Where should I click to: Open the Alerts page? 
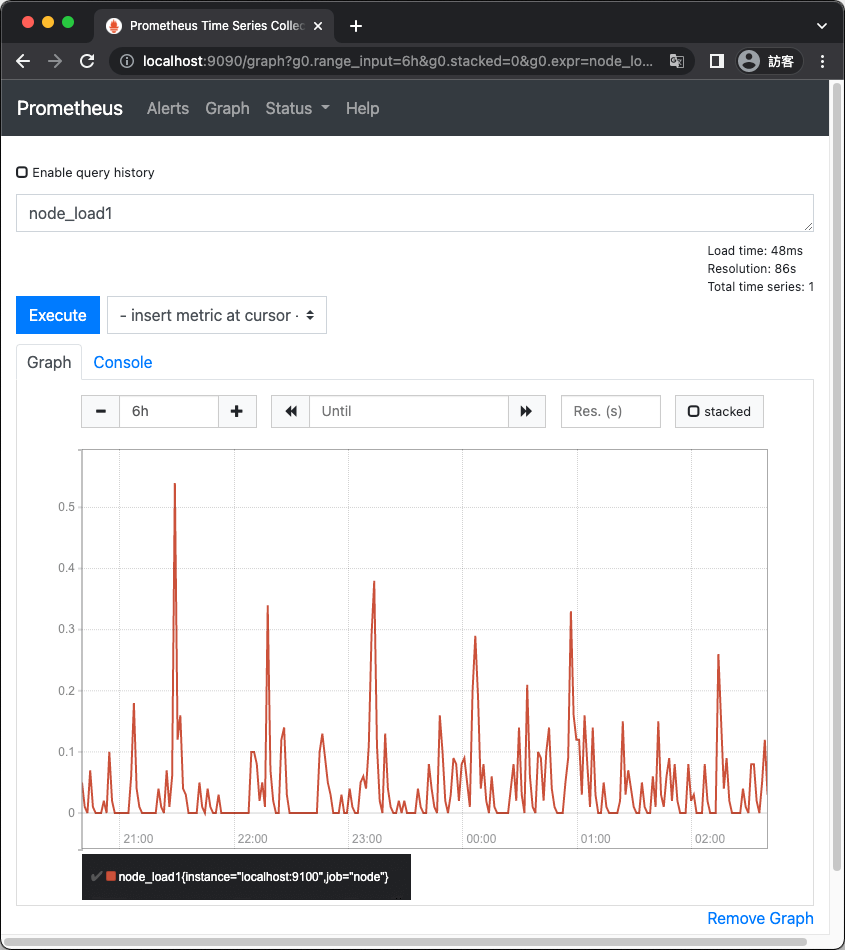pyautogui.click(x=168, y=108)
